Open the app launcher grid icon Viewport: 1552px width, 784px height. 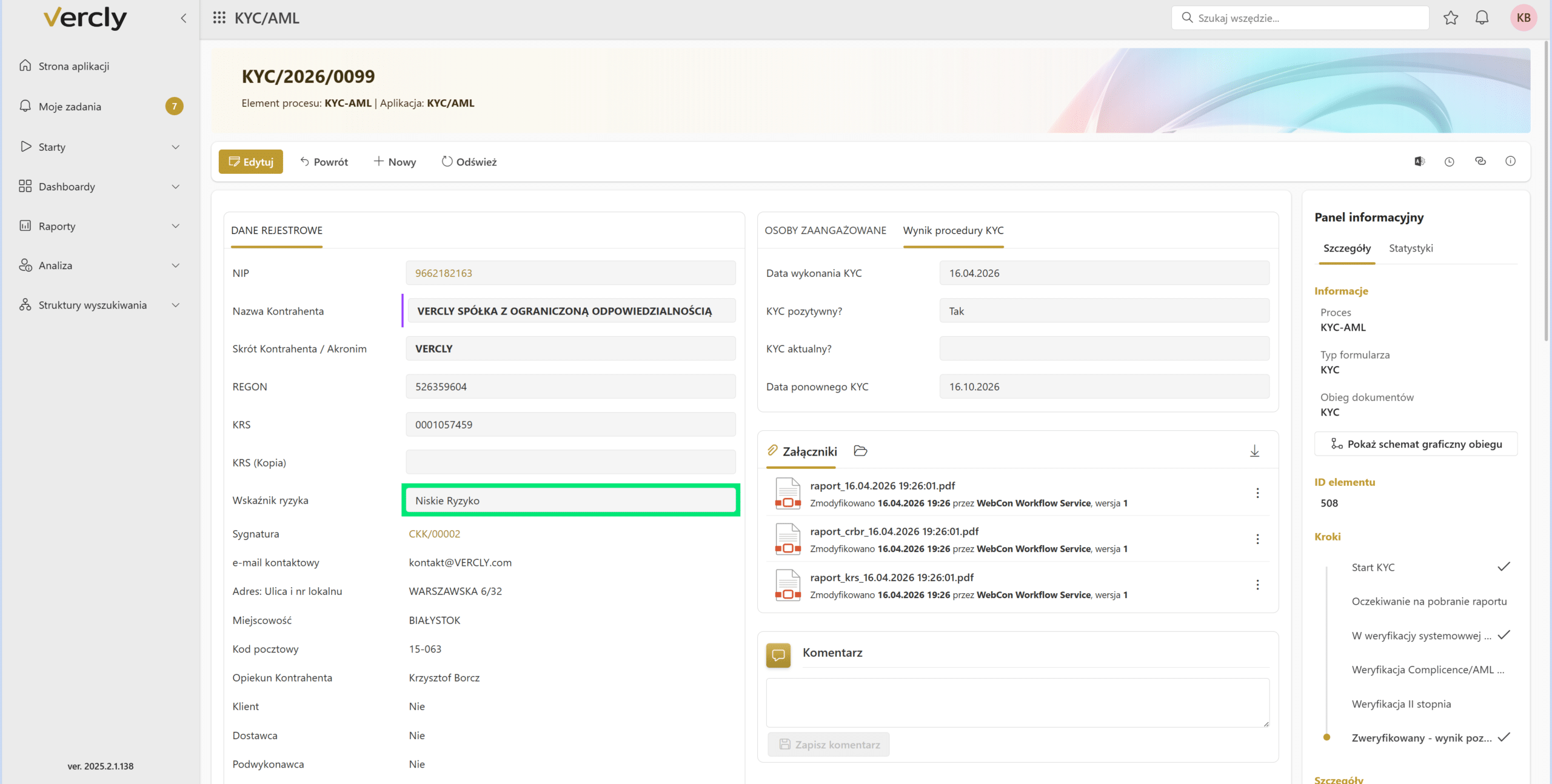pos(219,18)
